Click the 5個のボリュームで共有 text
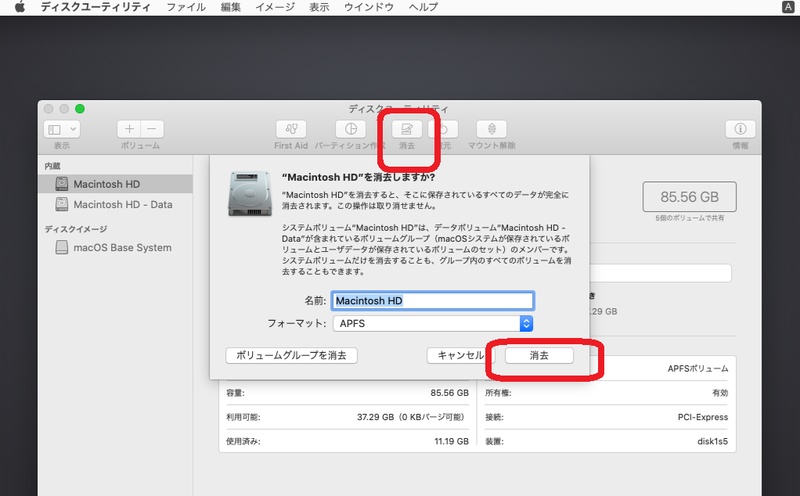This screenshot has width=800, height=496. coord(689,218)
